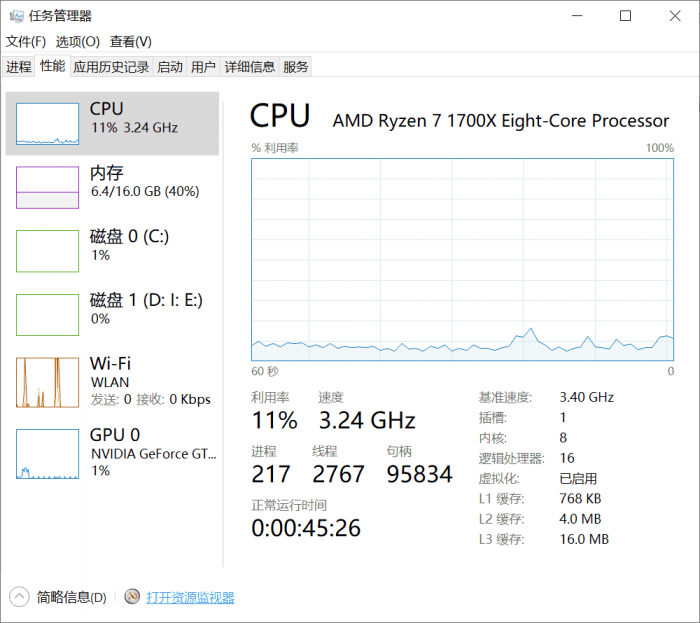The image size is (700, 623).
Task: Open 磁盘 1 (D: I: E:) graph
Action: (x=47, y=315)
